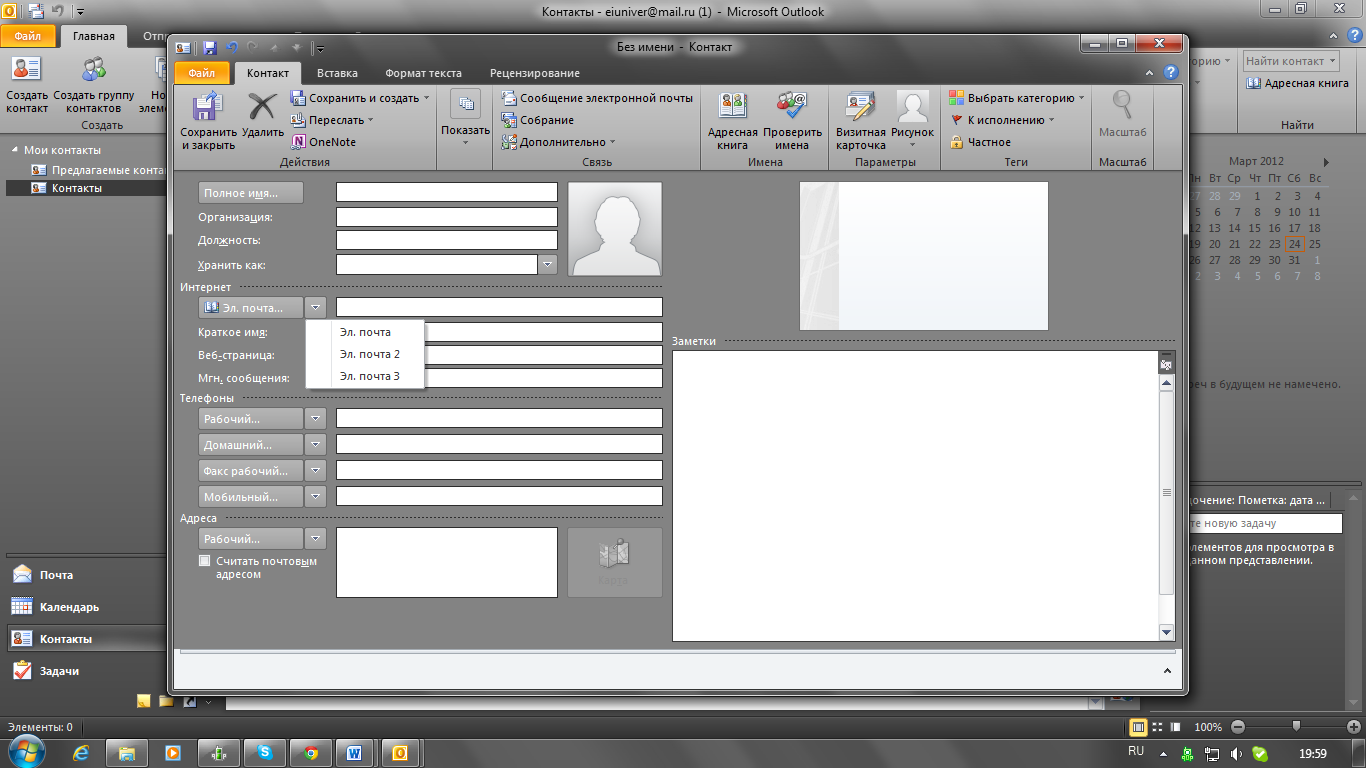The image size is (1366, 768).
Task: Switch to the Вставка tab
Action: (337, 73)
